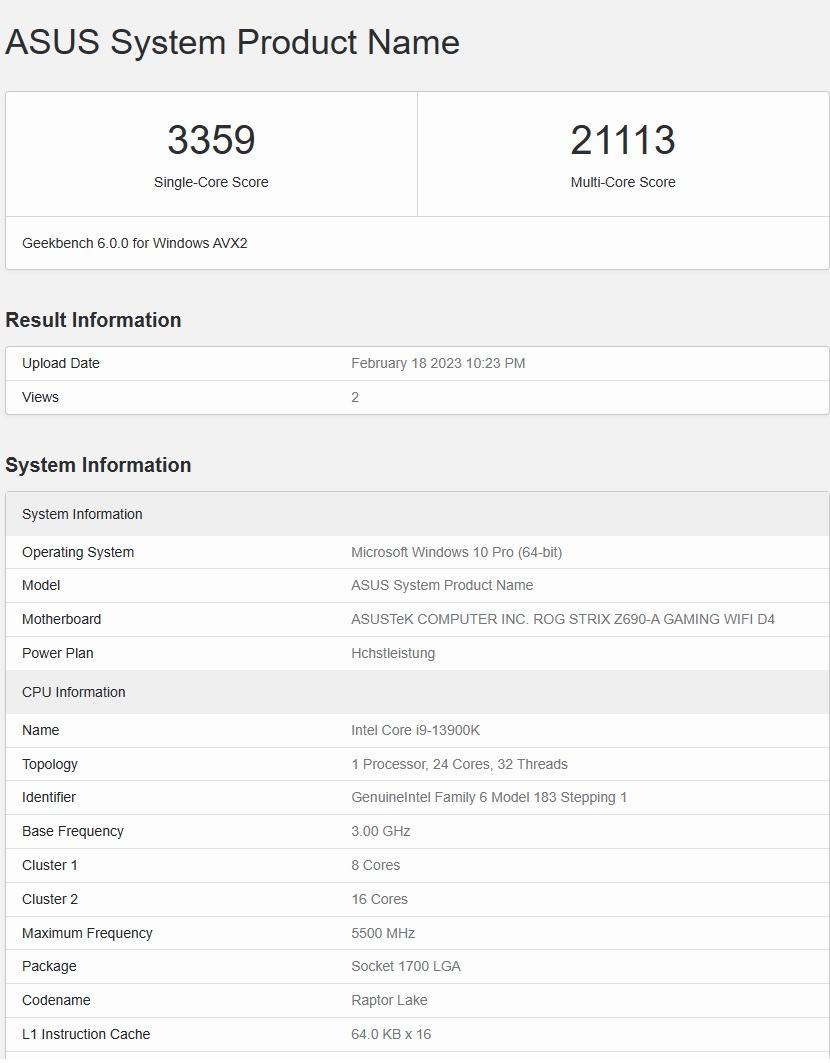Select 1 Processor, 24 Cores, 32 Threads
The height and width of the screenshot is (1063, 830).
460,764
